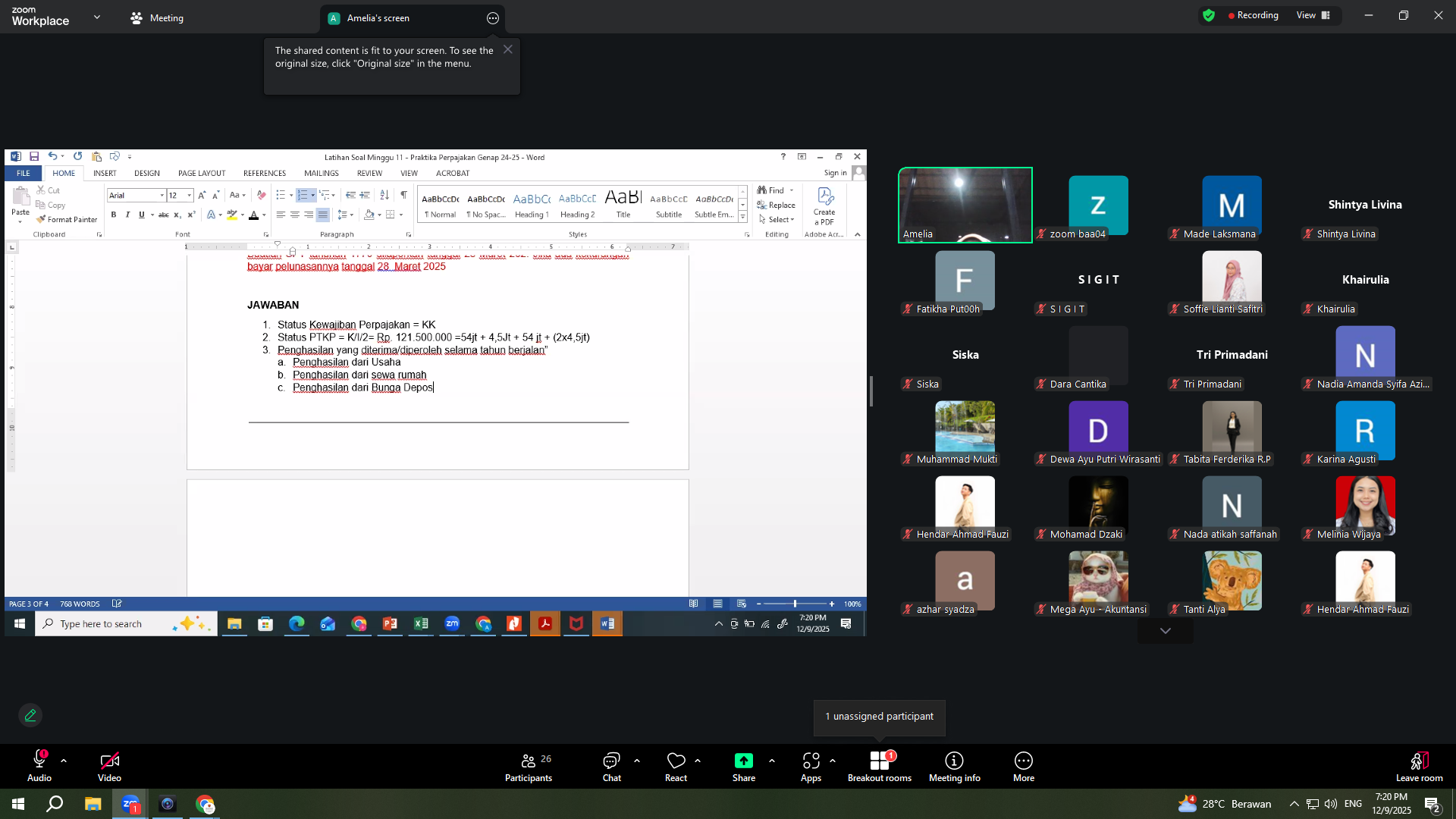Apply the Title style

pyautogui.click(x=623, y=205)
